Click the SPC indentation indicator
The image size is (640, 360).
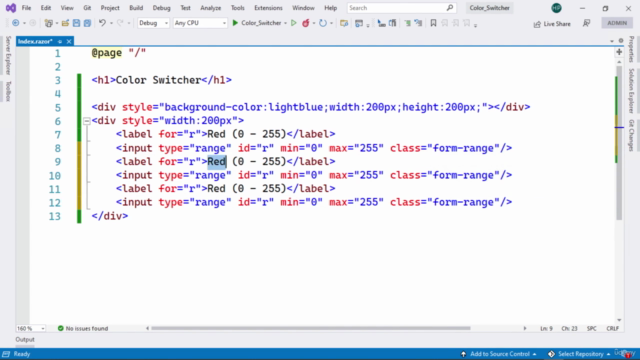[x=591, y=328]
